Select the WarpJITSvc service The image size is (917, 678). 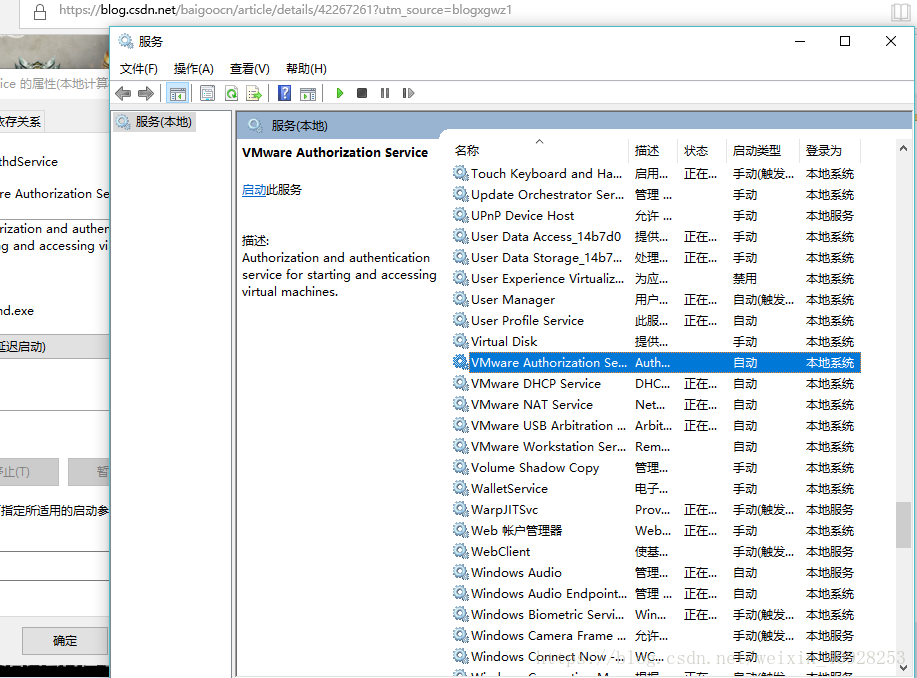[x=656, y=510]
